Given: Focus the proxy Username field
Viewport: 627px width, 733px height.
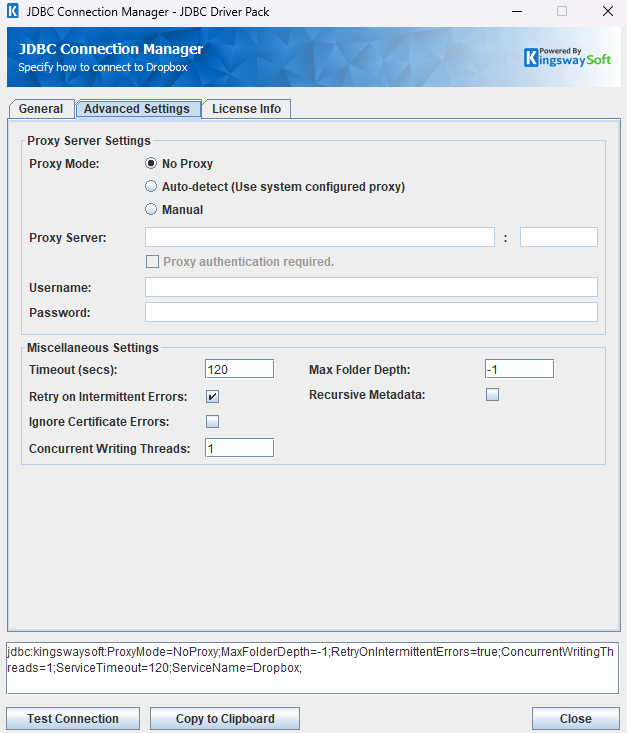Looking at the screenshot, I should (x=371, y=287).
